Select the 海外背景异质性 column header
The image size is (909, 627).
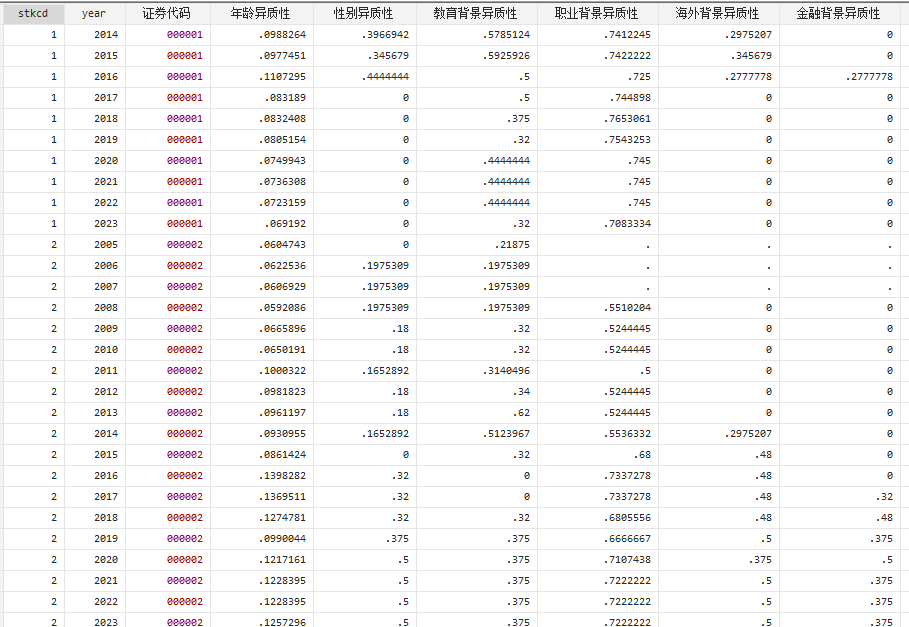pos(717,14)
